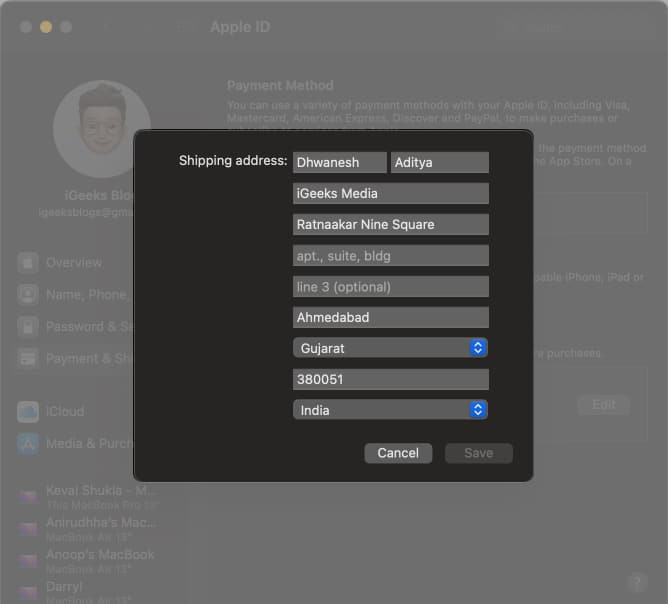Save the shipping address
The height and width of the screenshot is (604, 668).
(x=478, y=453)
